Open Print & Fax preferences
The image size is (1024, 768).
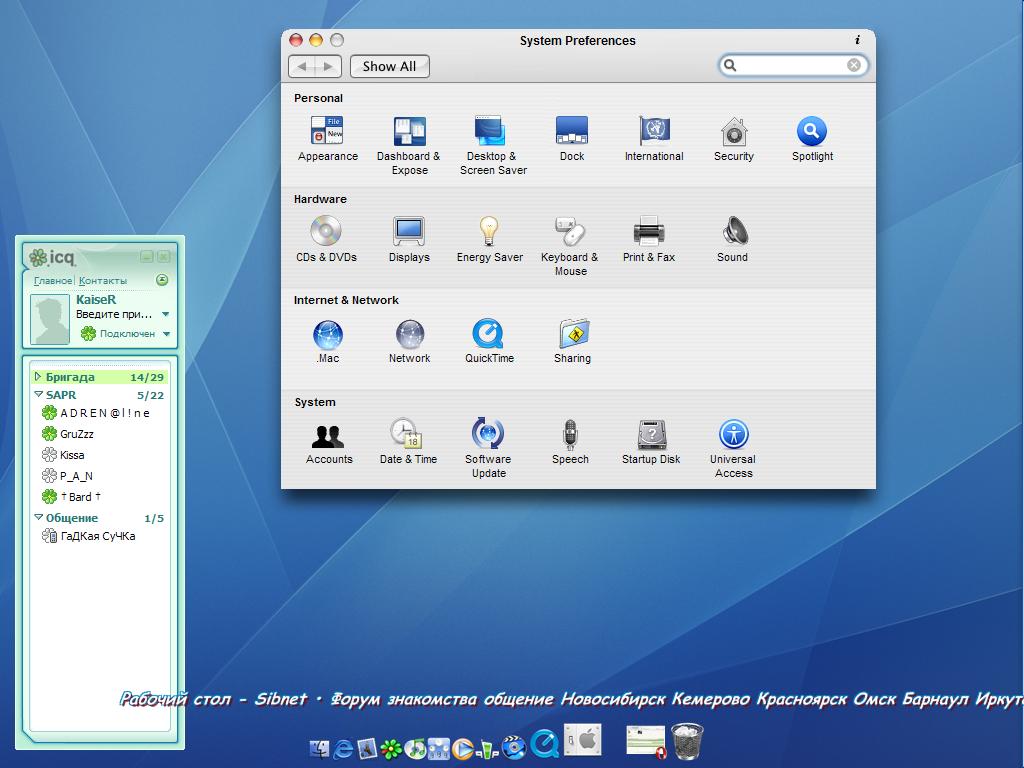[x=648, y=239]
